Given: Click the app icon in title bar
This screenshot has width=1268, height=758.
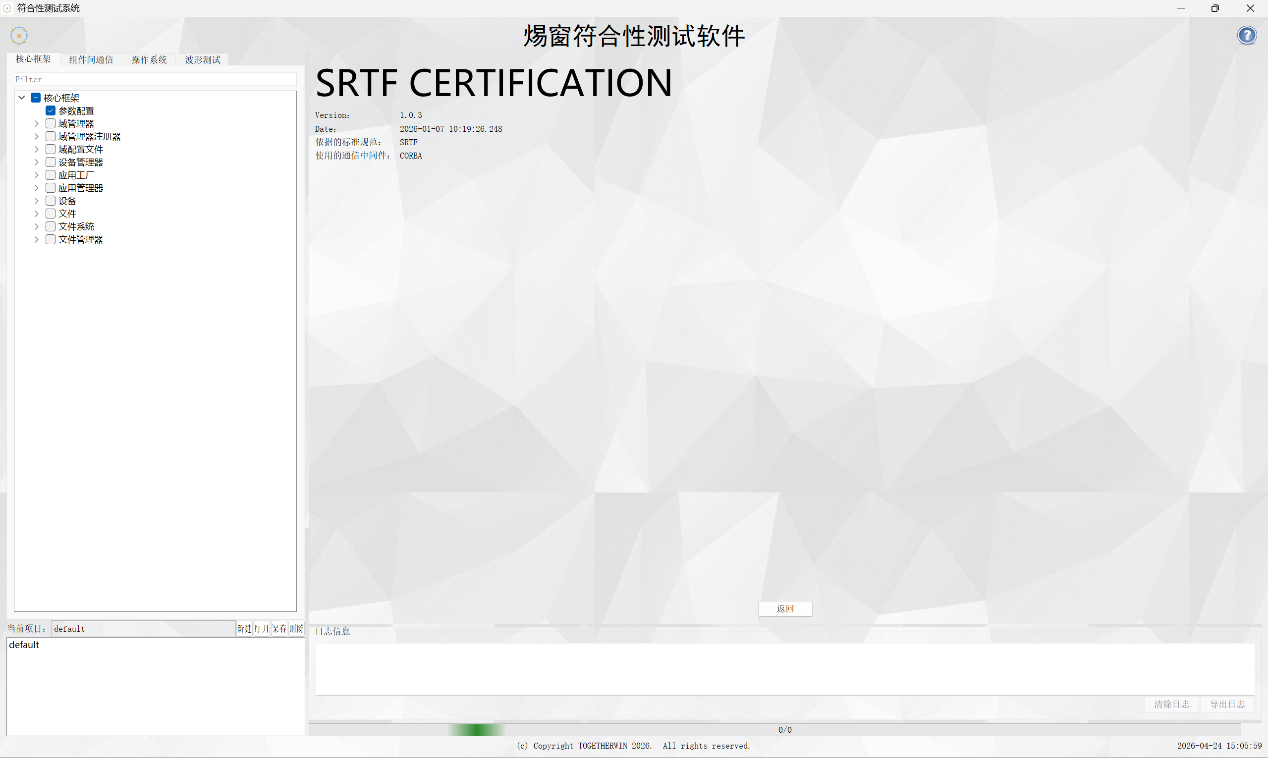Looking at the screenshot, I should pyautogui.click(x=8, y=8).
